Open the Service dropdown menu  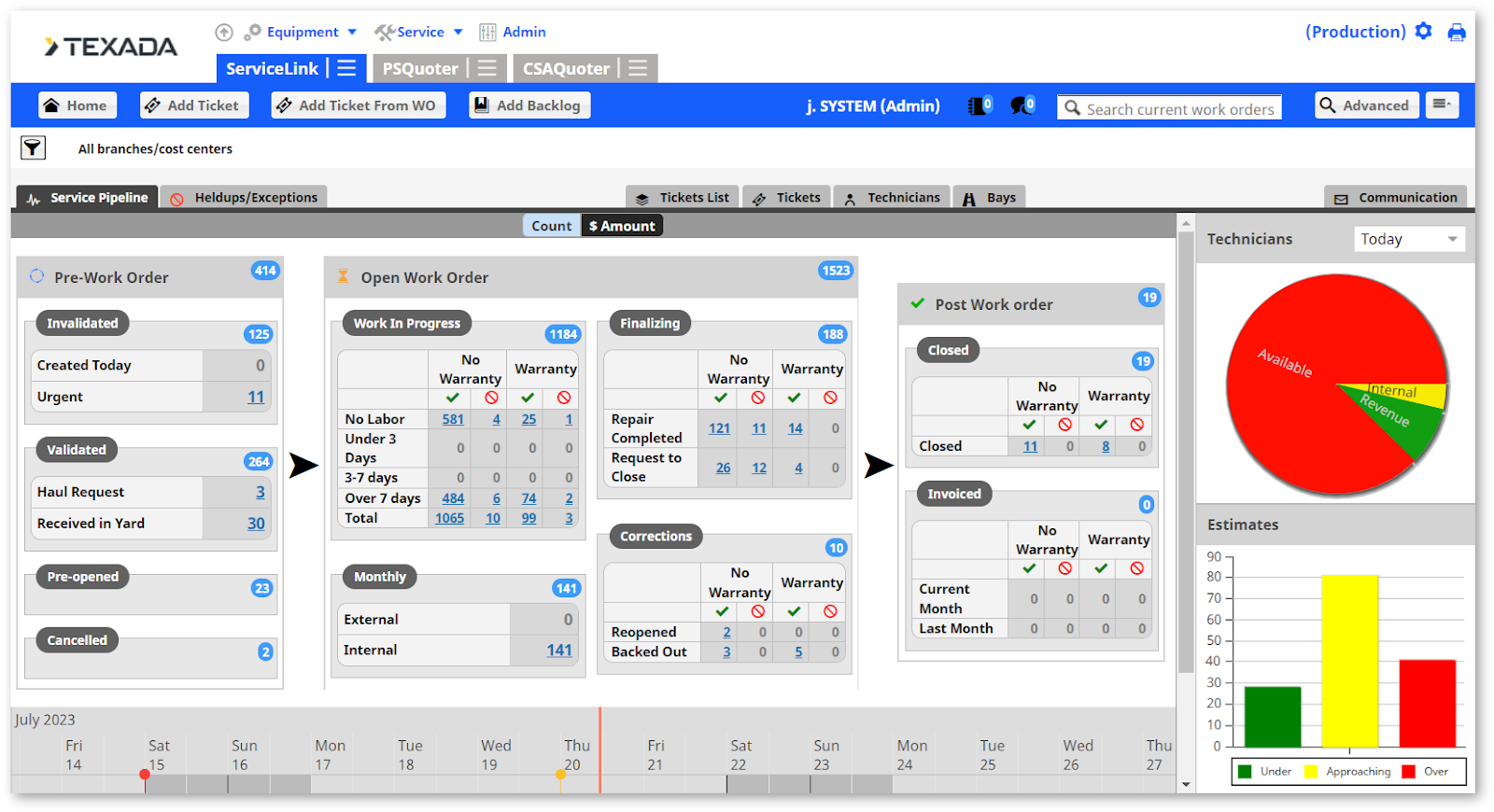419,33
